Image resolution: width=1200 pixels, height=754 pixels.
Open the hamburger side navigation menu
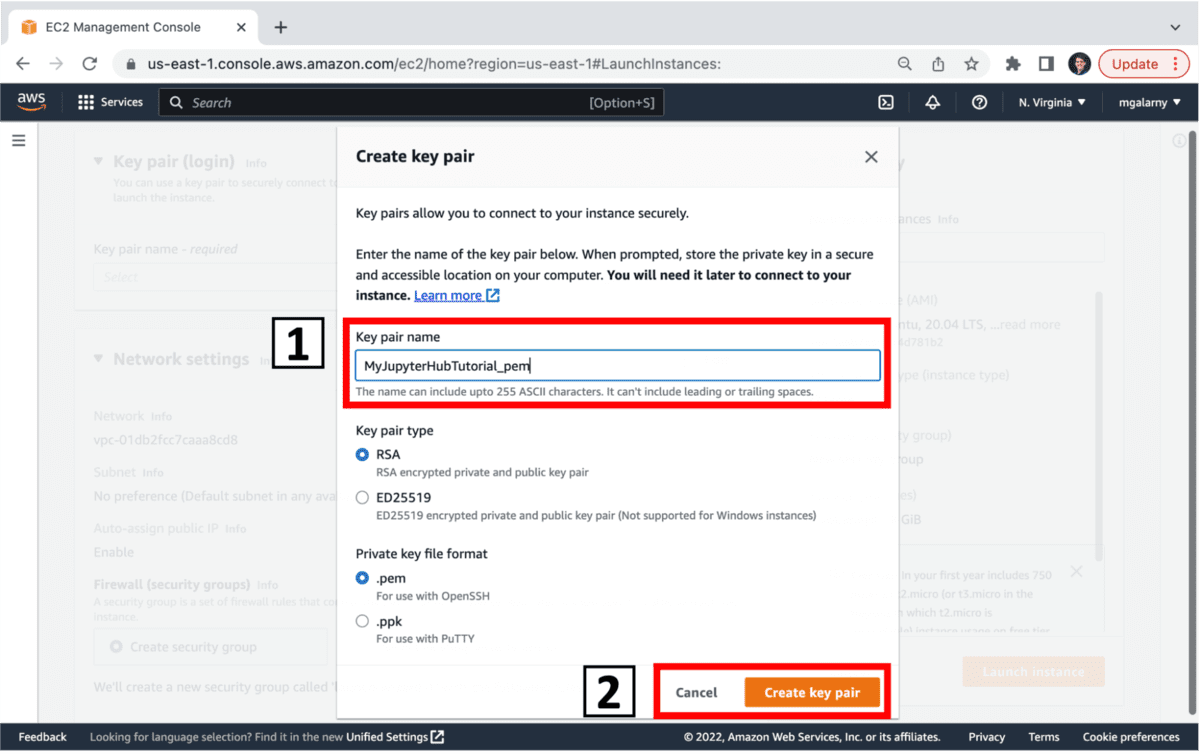18,141
